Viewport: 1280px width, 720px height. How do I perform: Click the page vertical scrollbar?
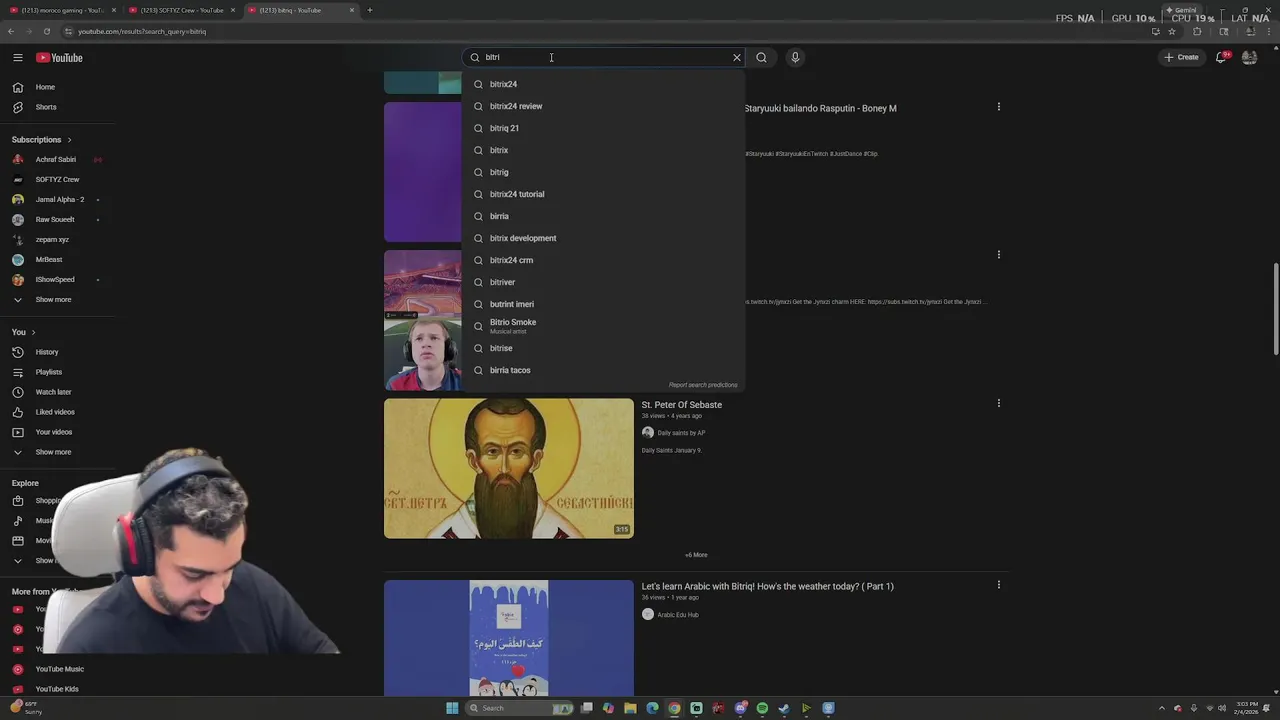point(1275,308)
